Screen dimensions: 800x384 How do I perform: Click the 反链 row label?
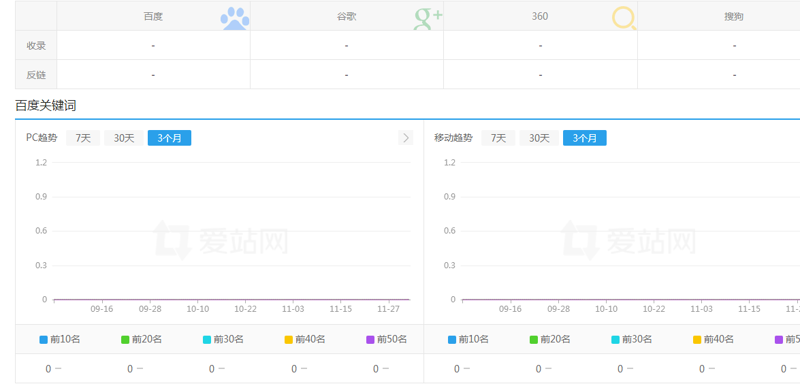pos(36,74)
